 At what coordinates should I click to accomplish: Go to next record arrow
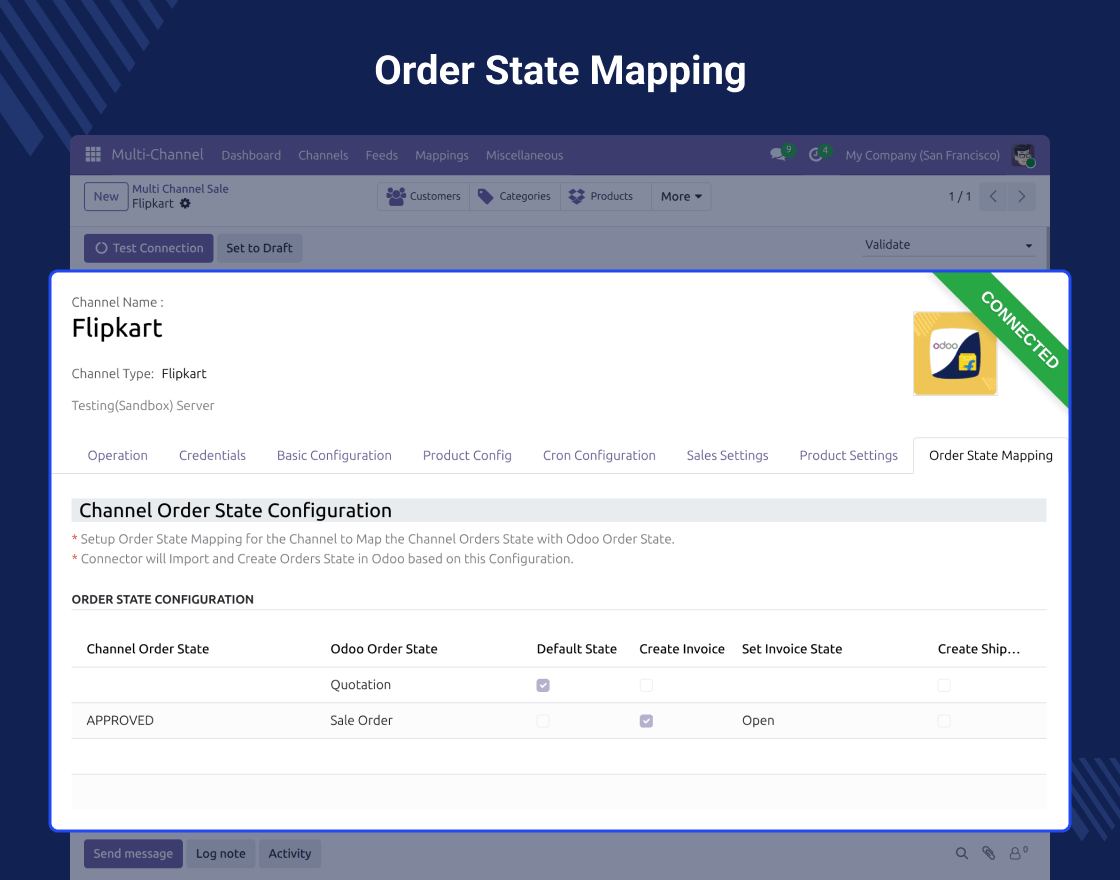[1021, 196]
